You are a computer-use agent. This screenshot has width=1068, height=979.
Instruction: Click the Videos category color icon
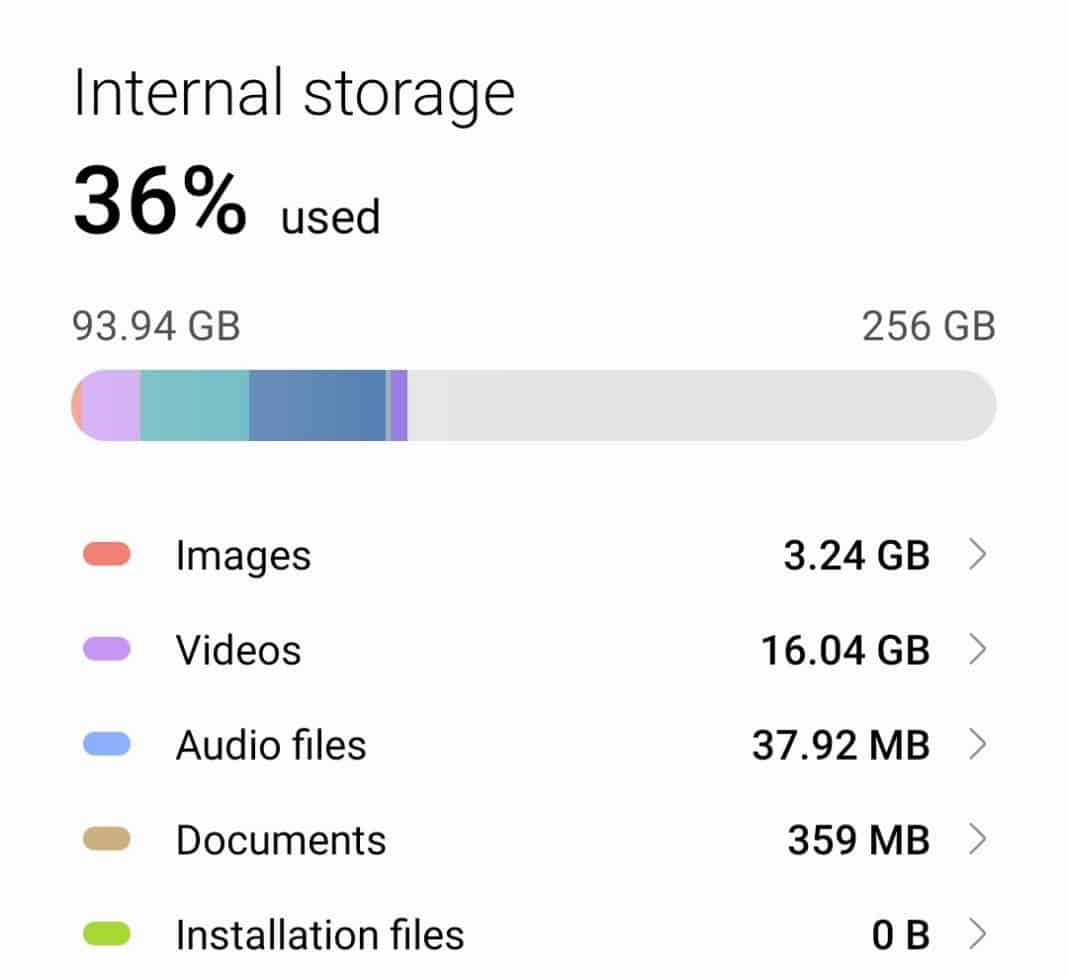(x=108, y=650)
